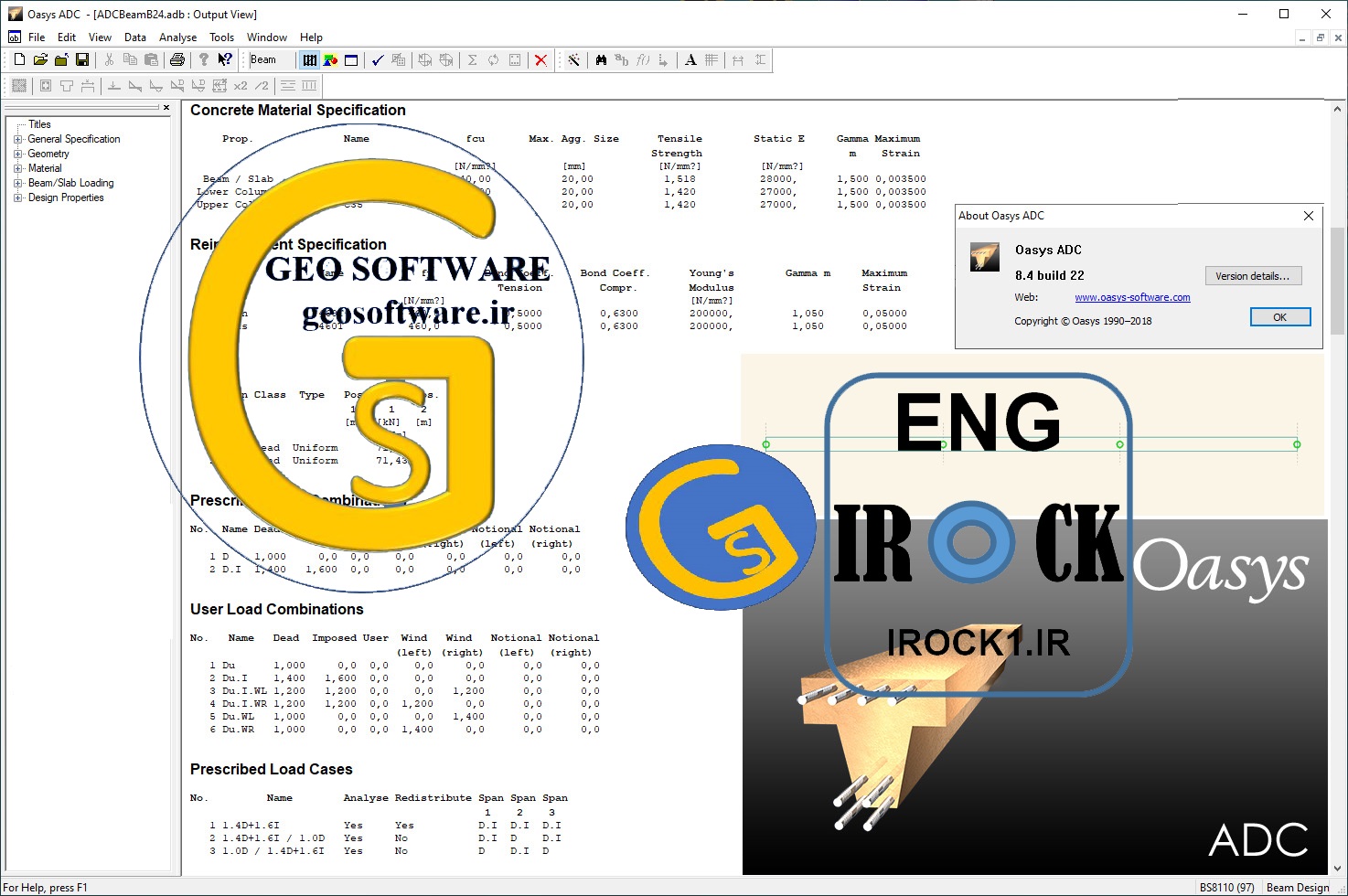
Task: Restore the inner document window
Action: click(1320, 37)
